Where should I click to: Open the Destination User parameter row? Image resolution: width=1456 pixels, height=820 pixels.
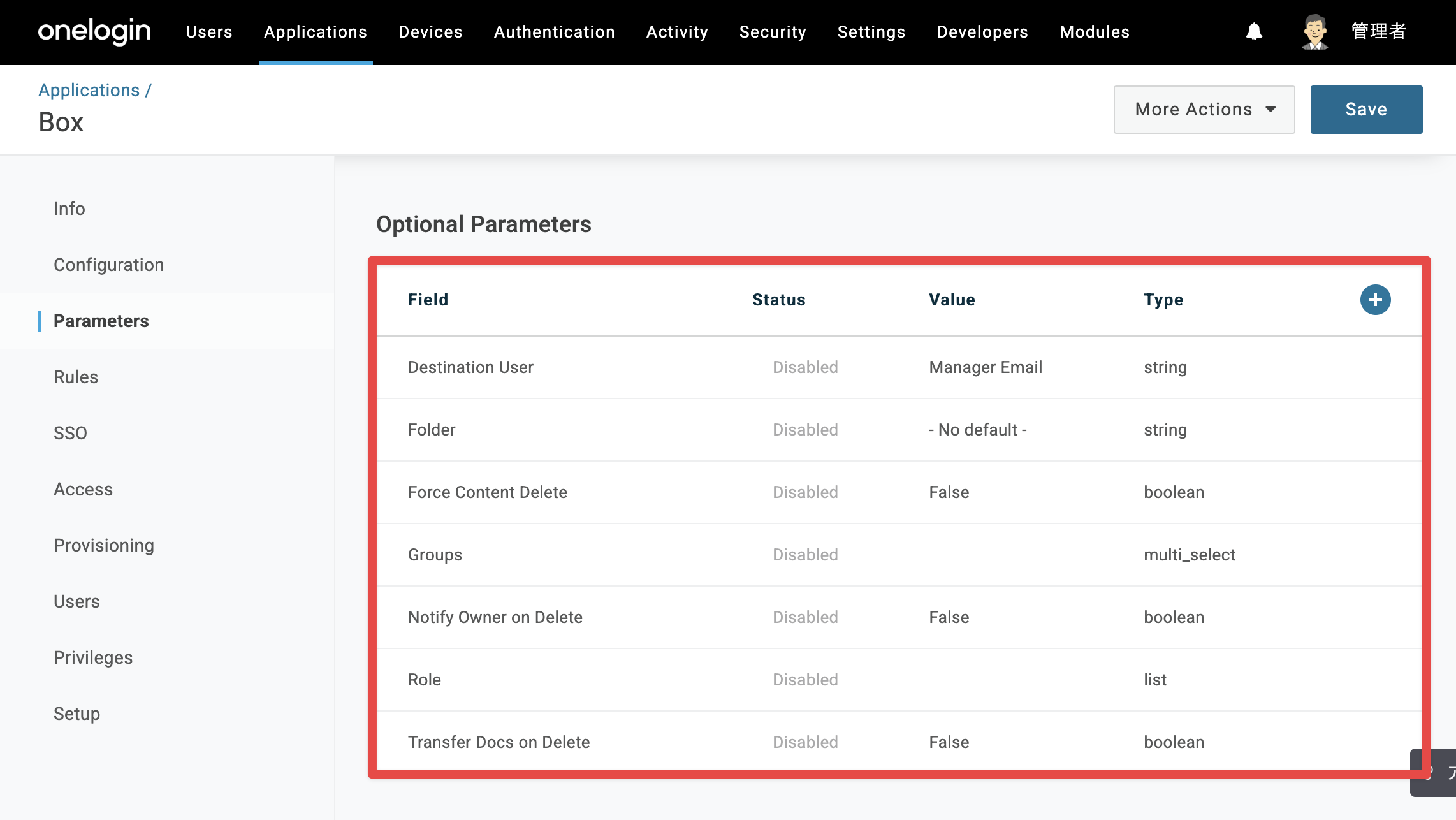pyautogui.click(x=899, y=367)
